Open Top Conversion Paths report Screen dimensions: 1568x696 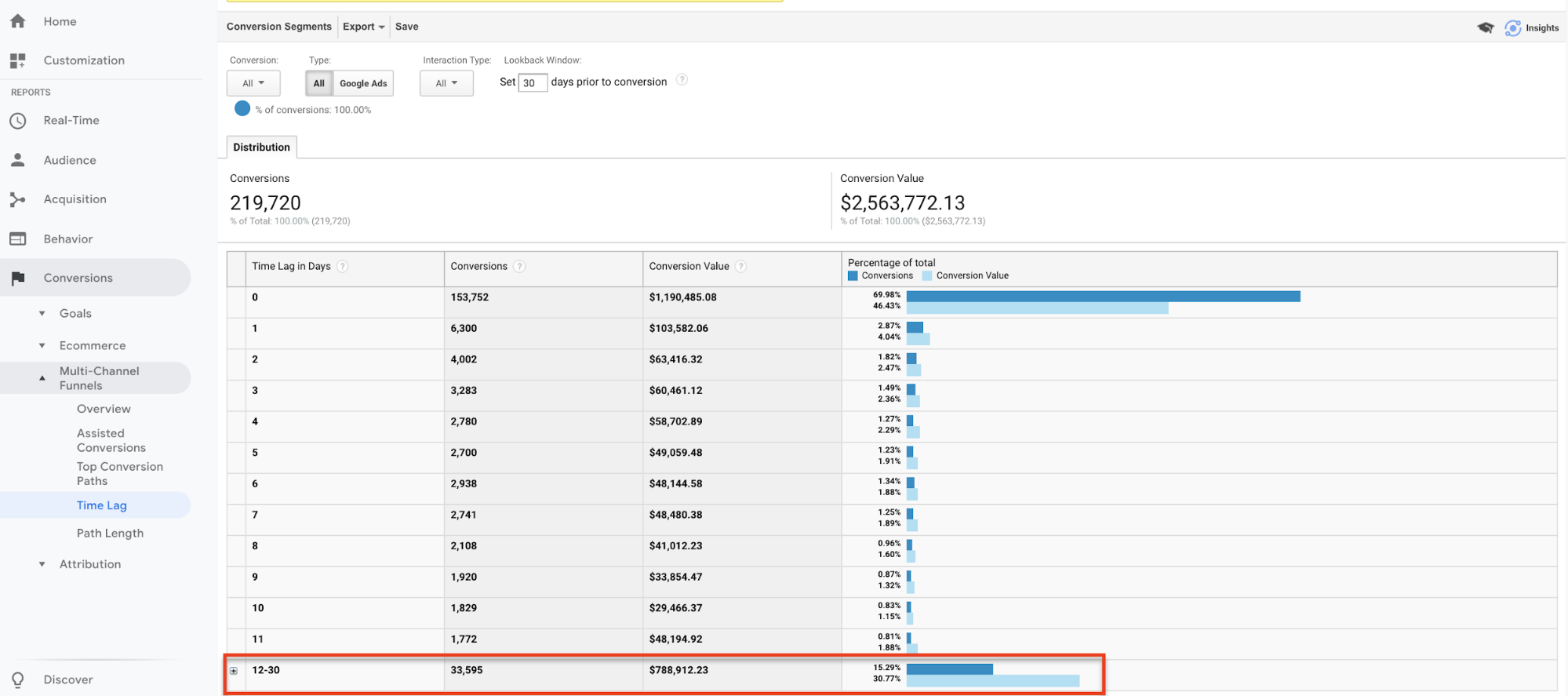120,474
